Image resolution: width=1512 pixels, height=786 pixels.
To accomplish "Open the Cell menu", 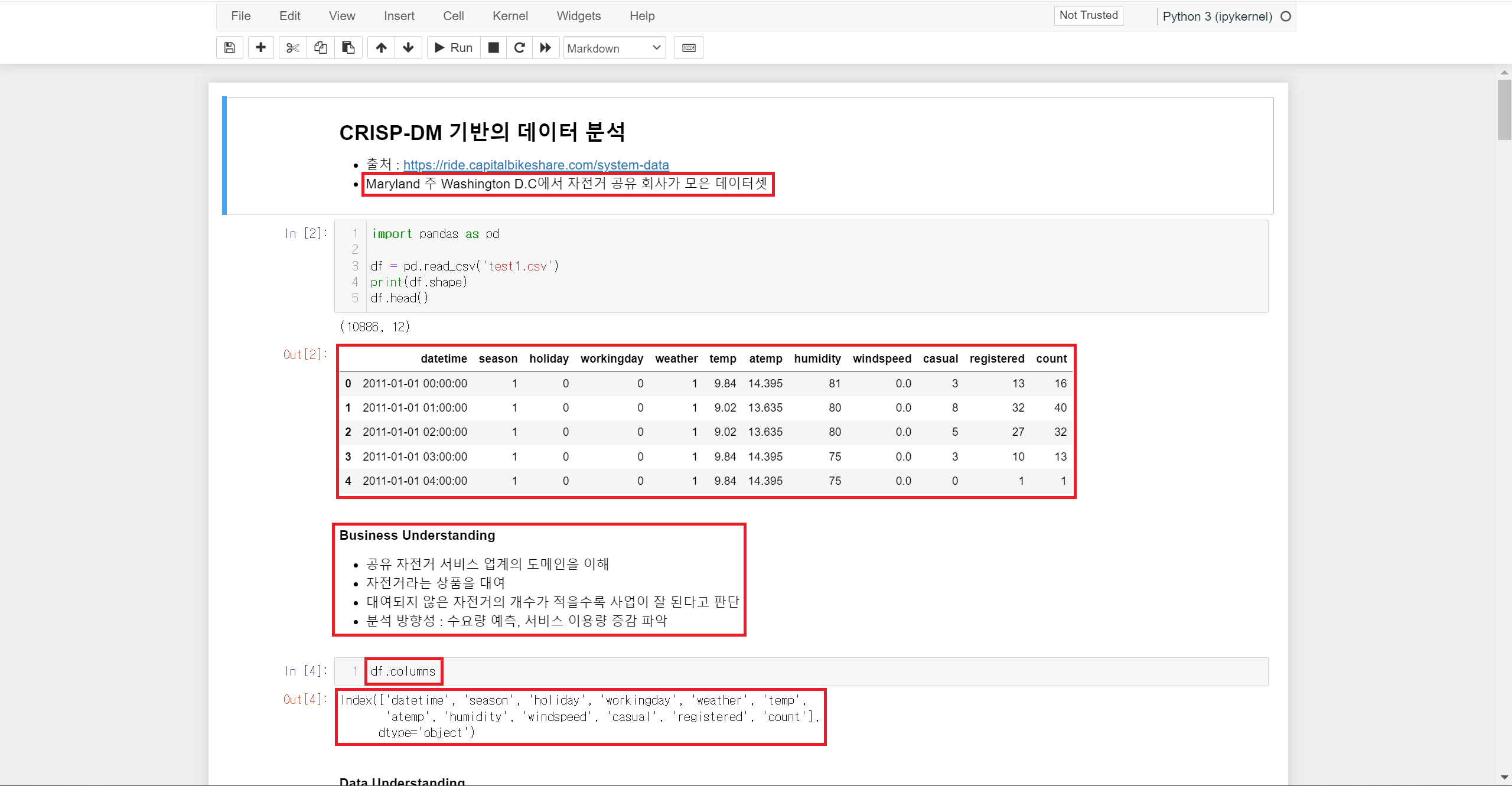I will [x=453, y=16].
